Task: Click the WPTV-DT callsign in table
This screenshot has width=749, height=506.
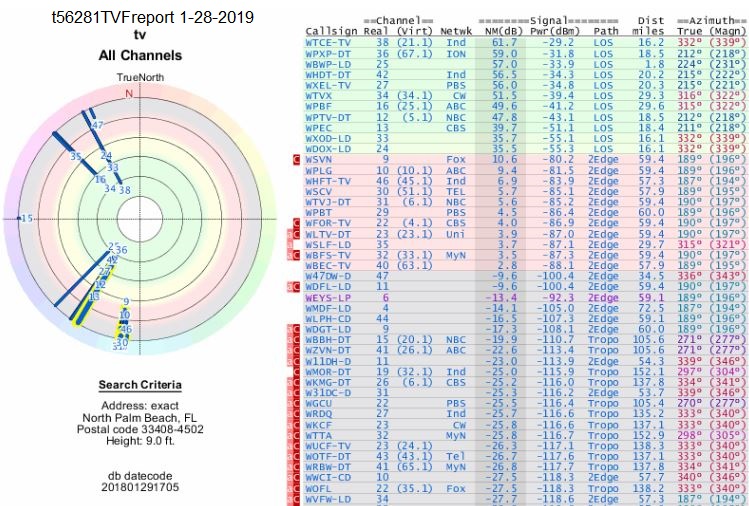Action: point(327,117)
